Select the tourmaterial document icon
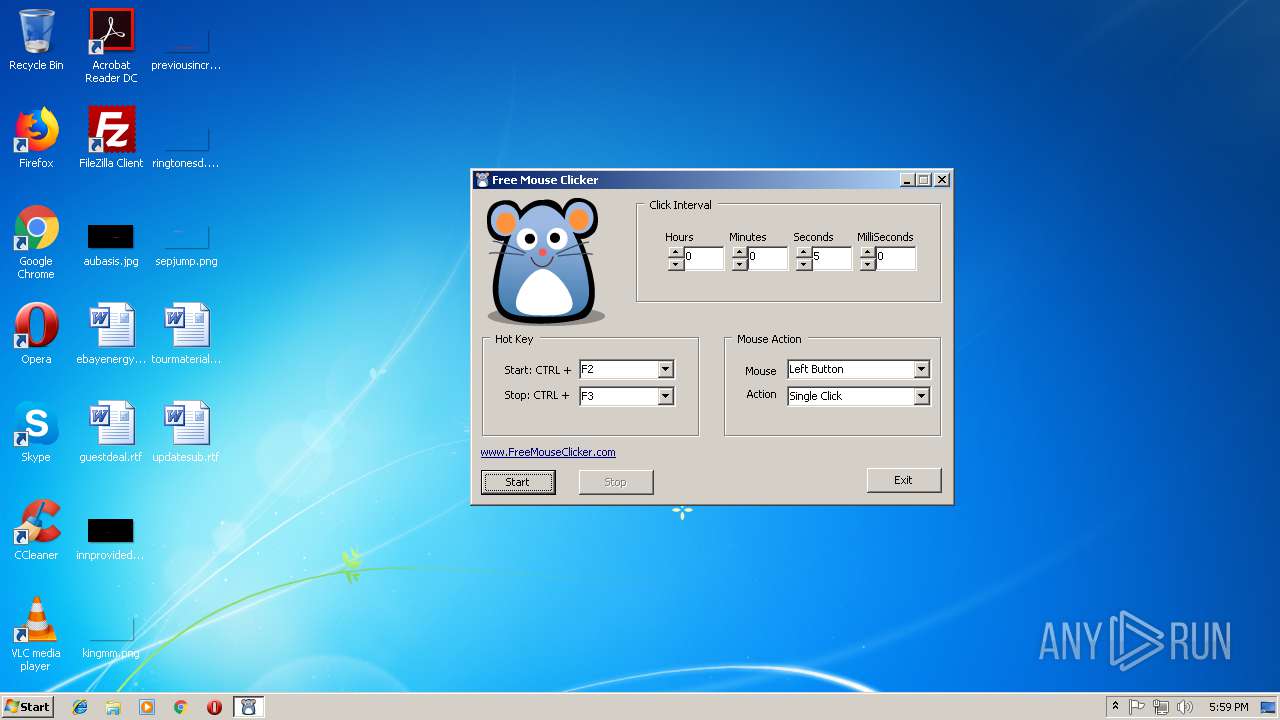 point(186,334)
